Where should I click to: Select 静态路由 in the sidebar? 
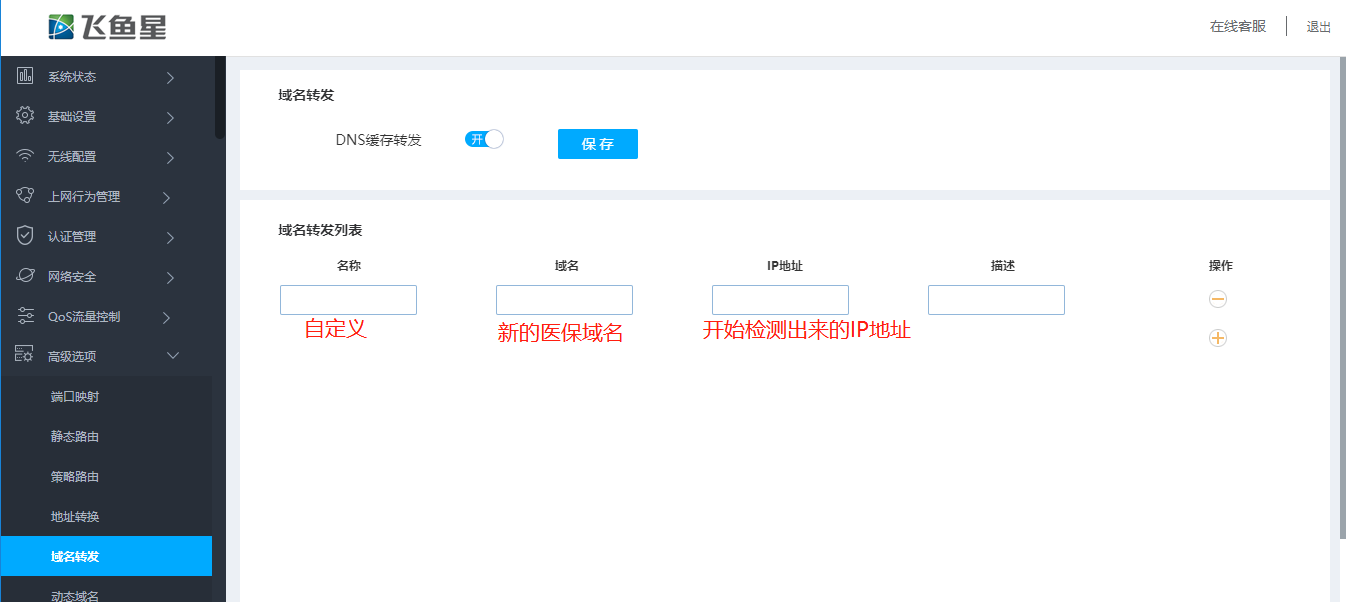click(x=75, y=437)
